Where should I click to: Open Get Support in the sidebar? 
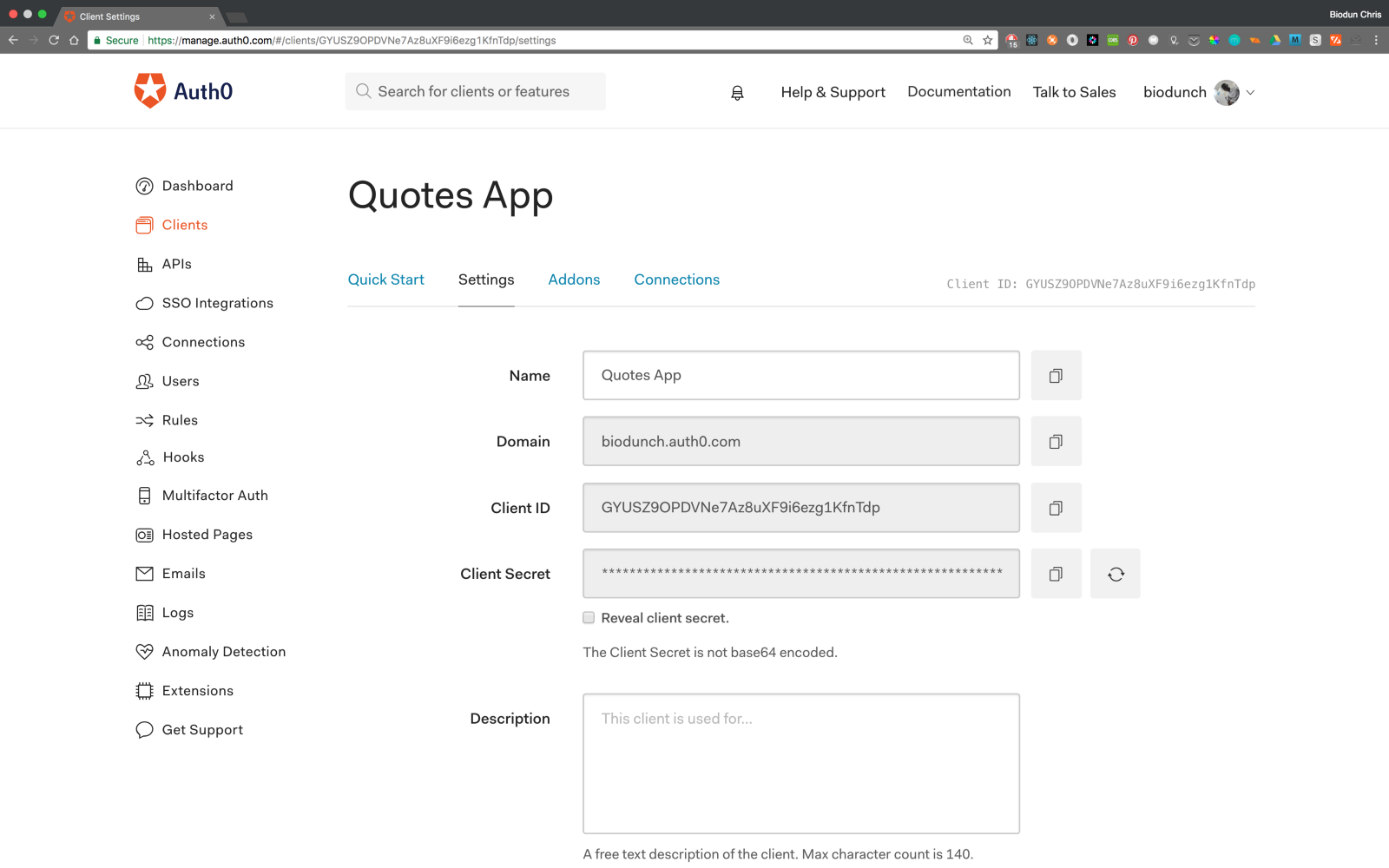coord(189,730)
